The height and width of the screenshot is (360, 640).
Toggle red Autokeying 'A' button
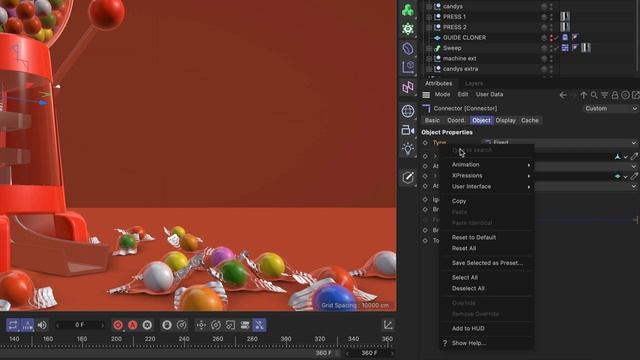coord(133,325)
